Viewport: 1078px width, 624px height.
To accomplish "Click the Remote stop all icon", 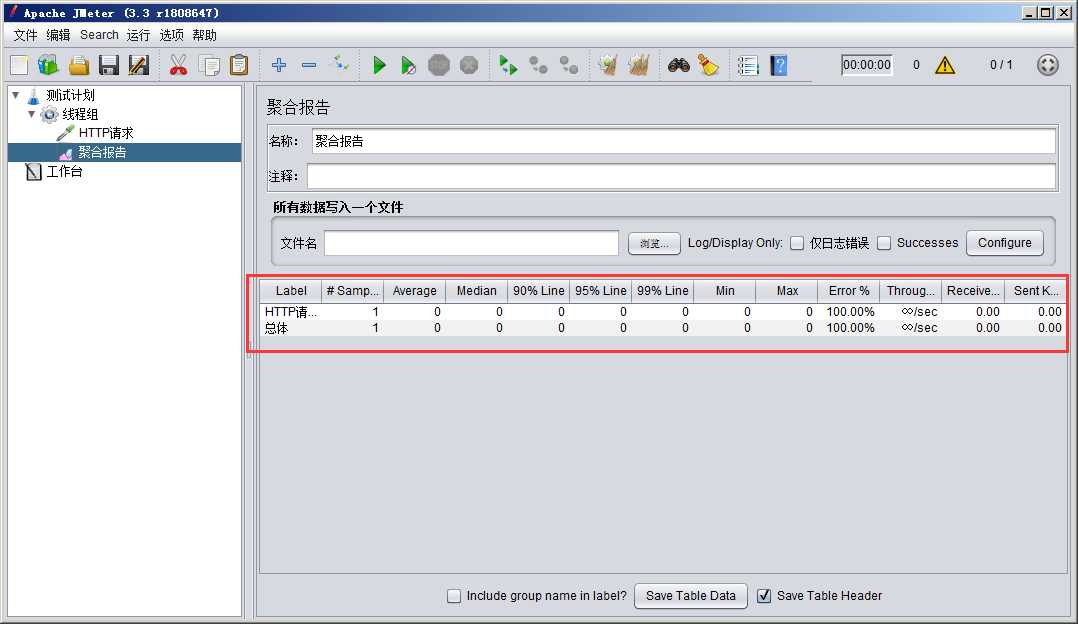I will tap(538, 65).
